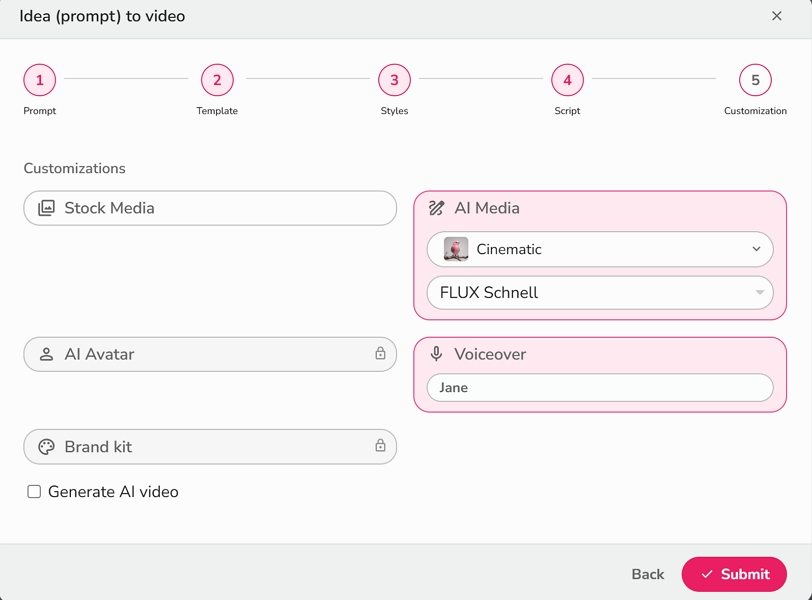Viewport: 812px width, 600px height.
Task: Click the AI Media magic wand icon
Action: click(438, 208)
